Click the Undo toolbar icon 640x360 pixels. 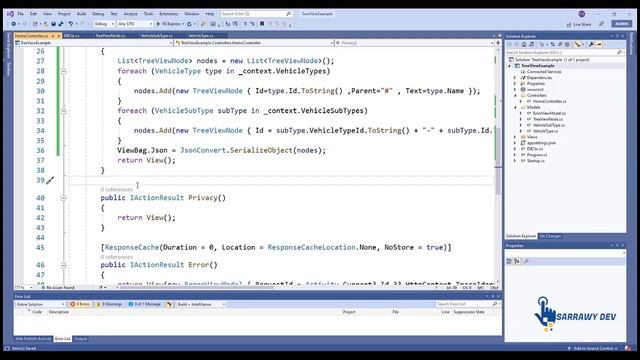71,24
